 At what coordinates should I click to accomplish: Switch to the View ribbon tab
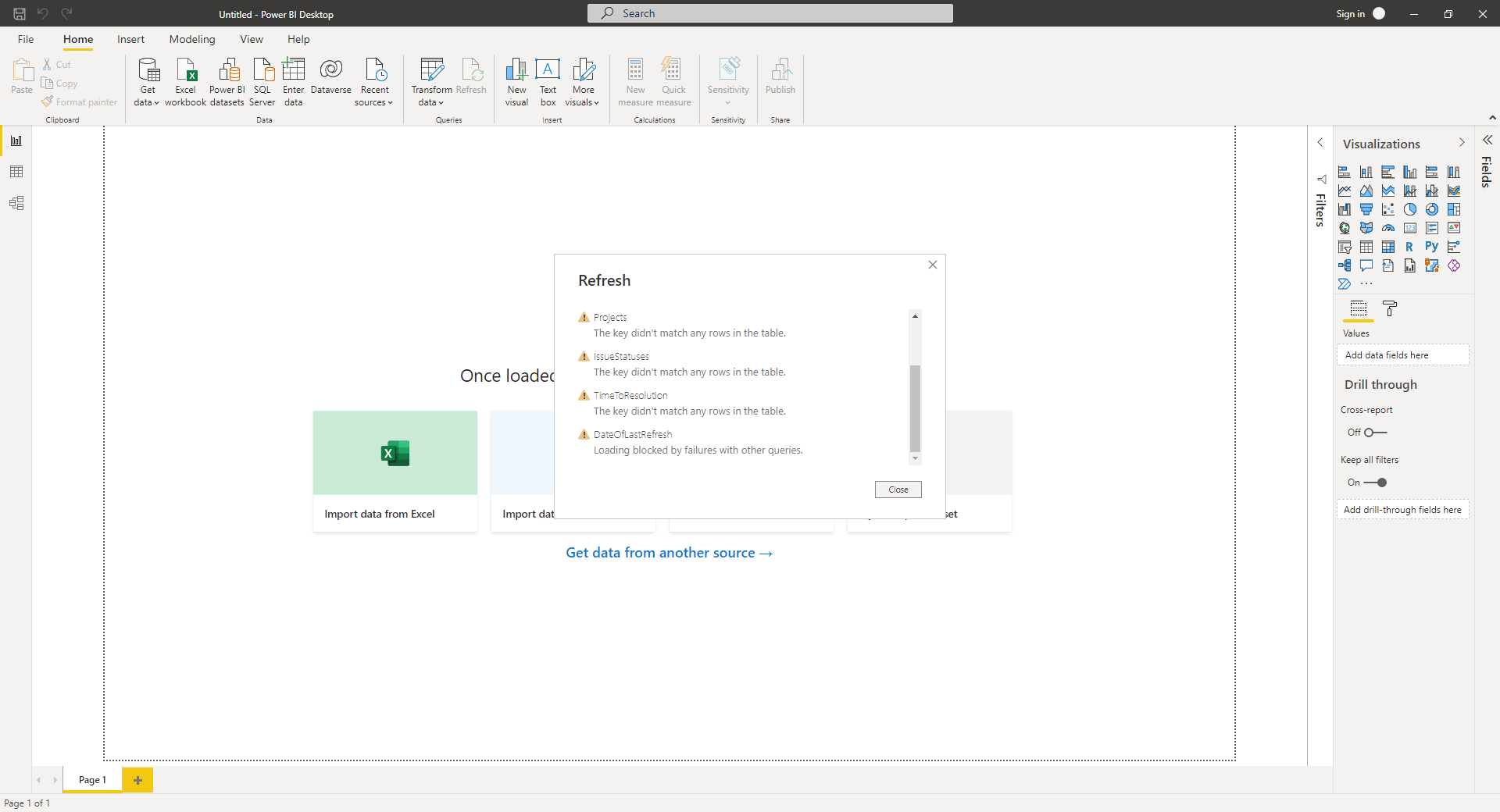[252, 39]
